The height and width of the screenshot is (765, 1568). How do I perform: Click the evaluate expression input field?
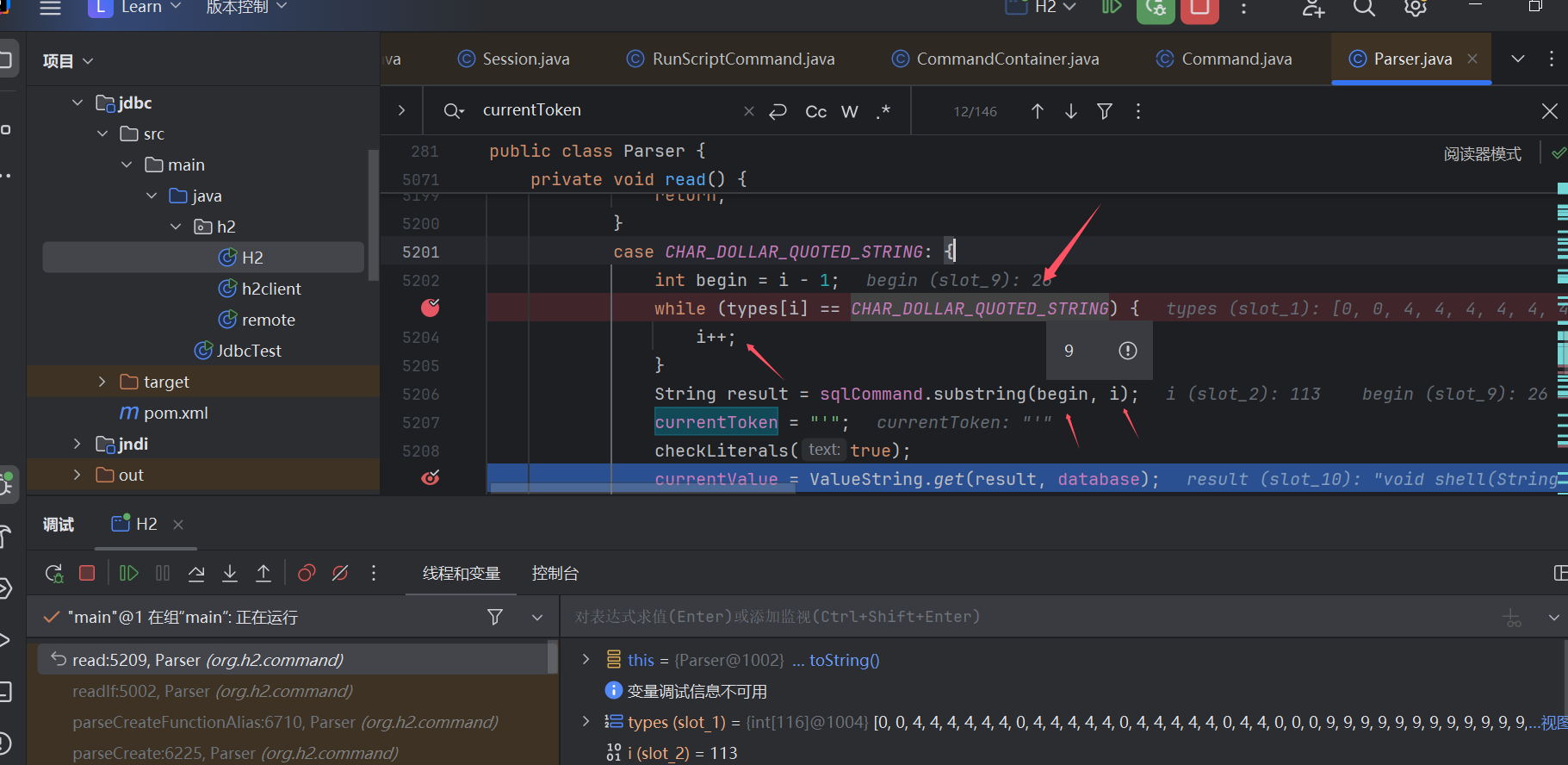point(1025,617)
